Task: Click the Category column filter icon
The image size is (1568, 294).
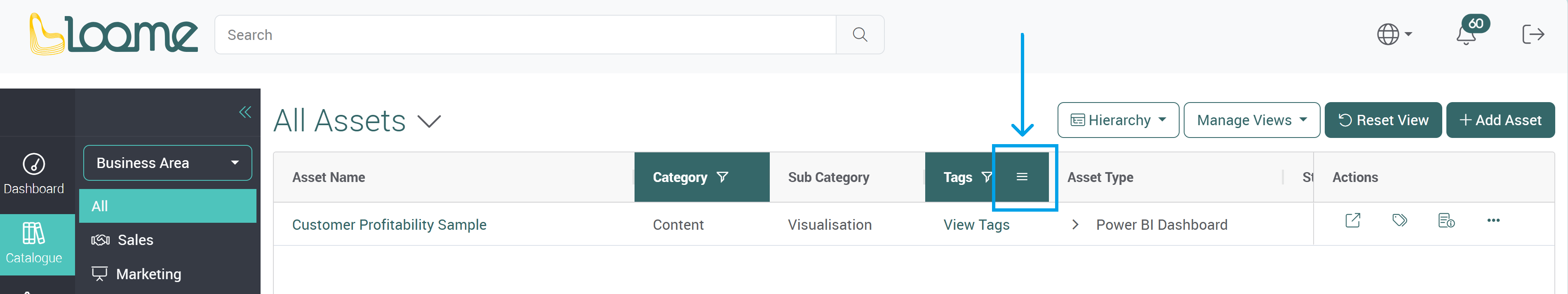Action: (x=722, y=177)
